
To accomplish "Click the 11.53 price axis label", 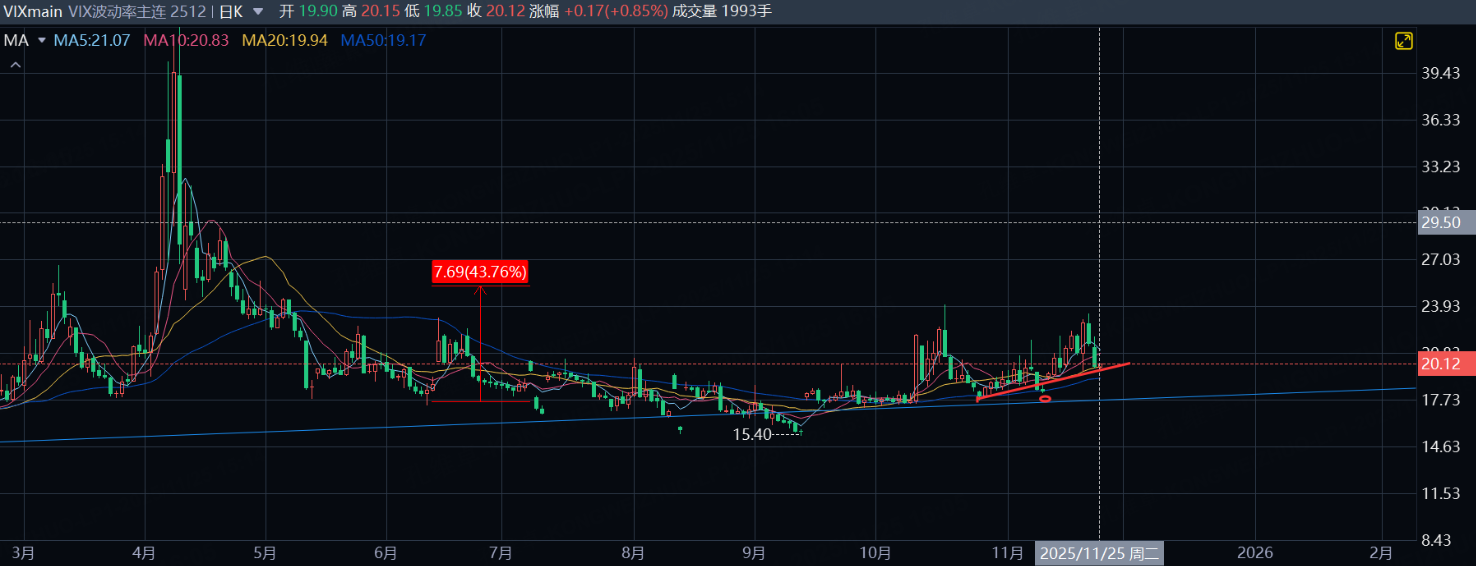I will 1441,493.
